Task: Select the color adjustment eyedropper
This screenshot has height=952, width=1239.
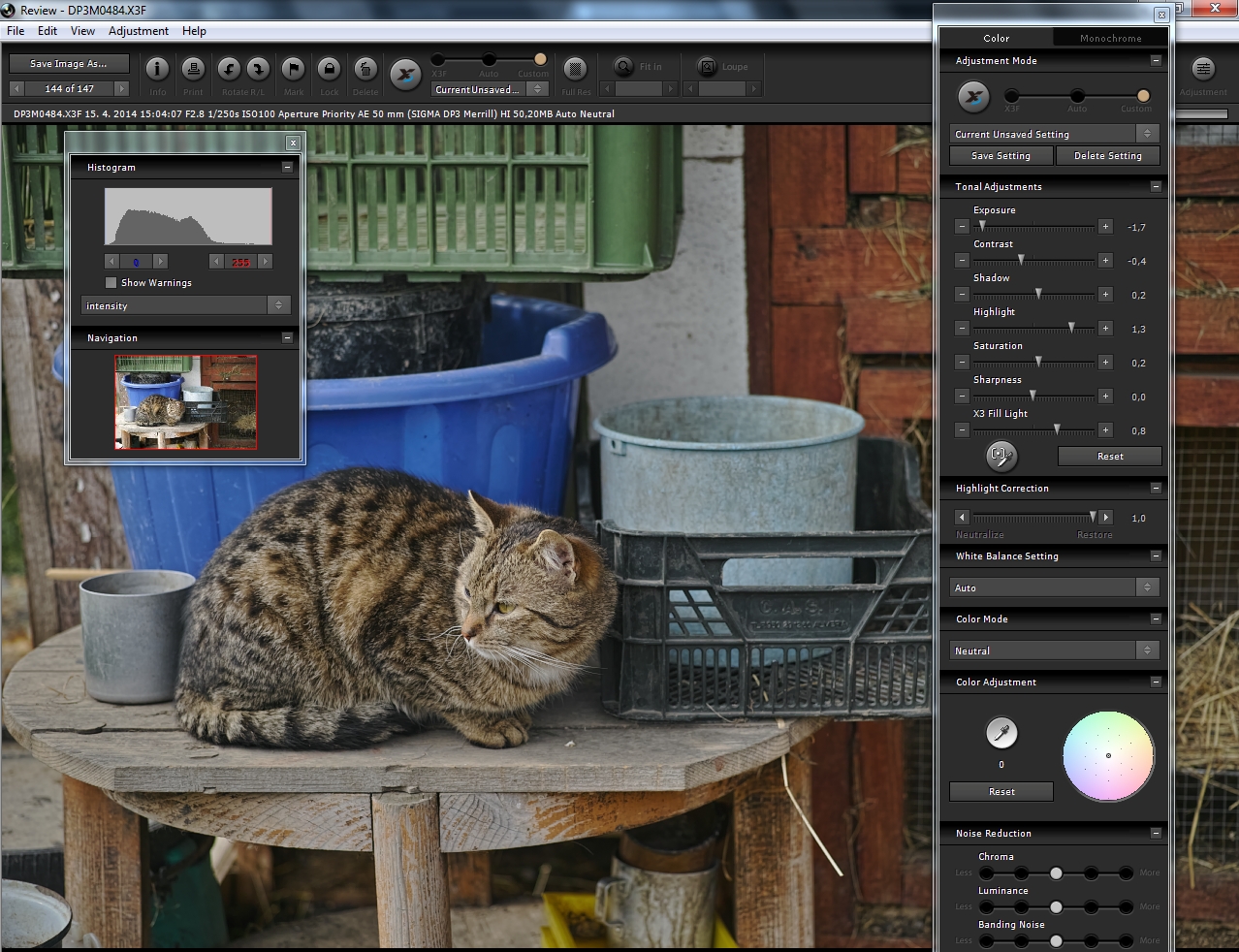Action: point(1001,733)
